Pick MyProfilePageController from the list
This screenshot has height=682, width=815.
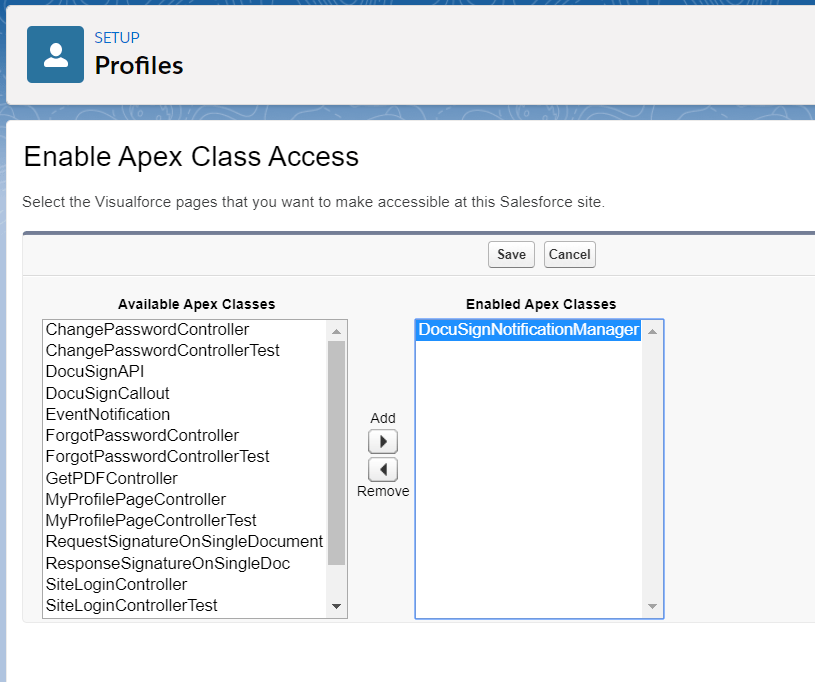[136, 499]
